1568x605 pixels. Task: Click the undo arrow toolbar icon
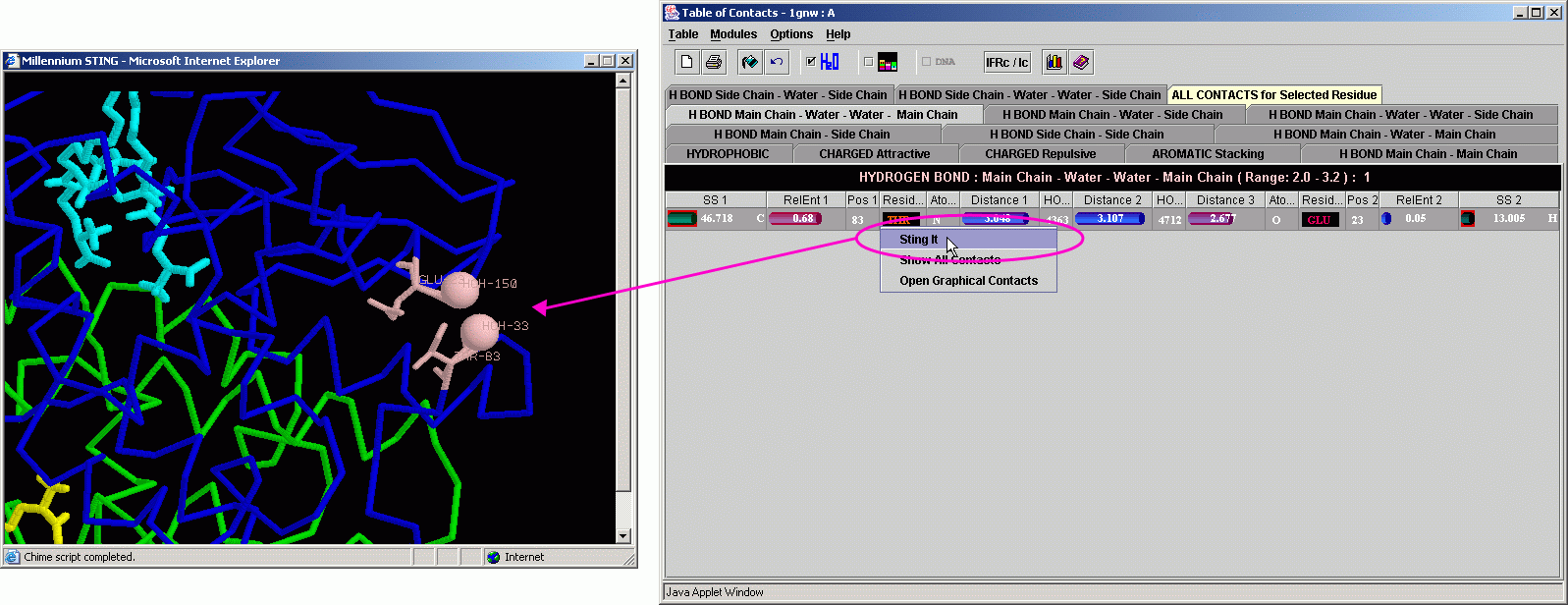[x=777, y=62]
